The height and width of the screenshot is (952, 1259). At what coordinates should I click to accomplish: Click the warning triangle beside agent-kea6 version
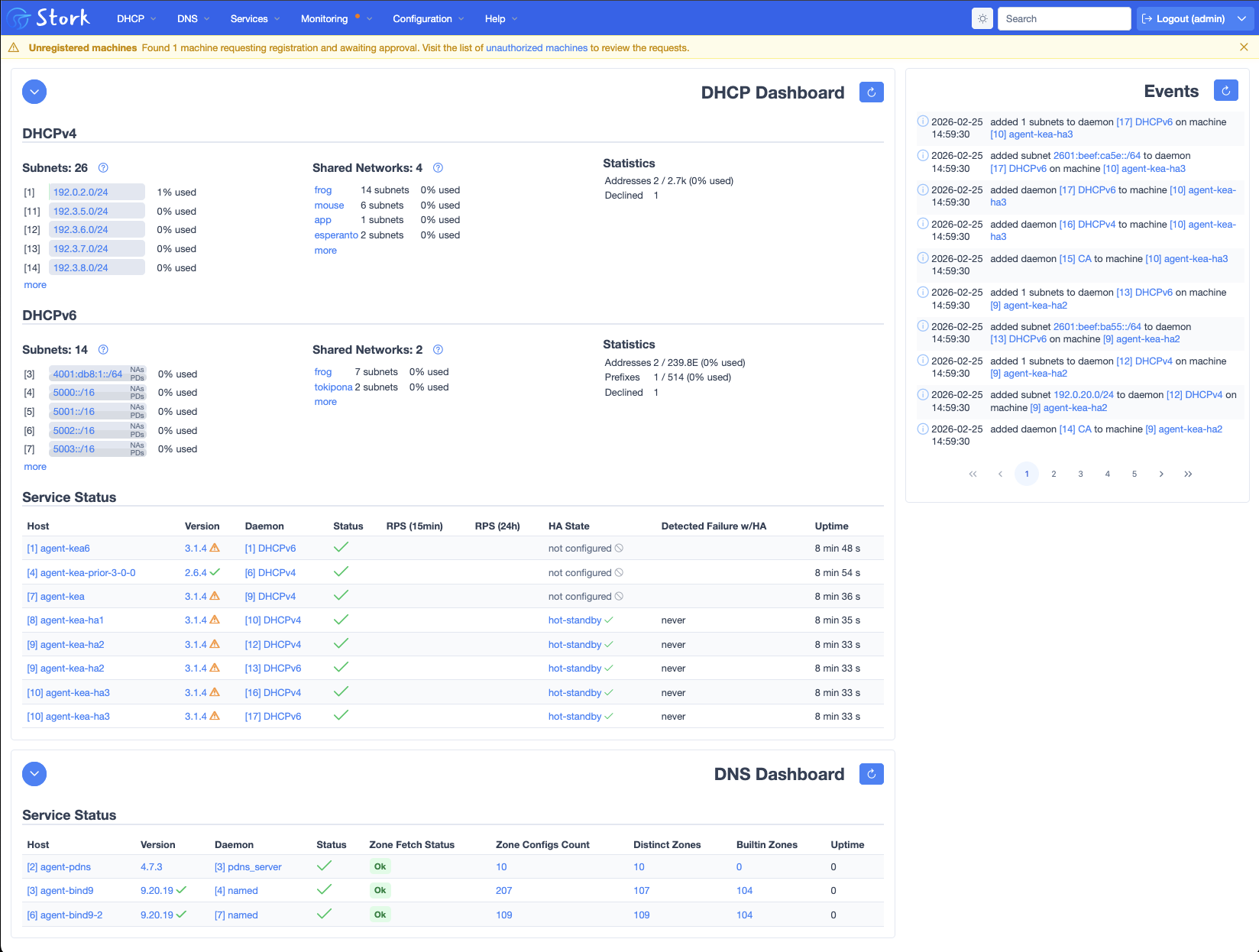click(215, 548)
